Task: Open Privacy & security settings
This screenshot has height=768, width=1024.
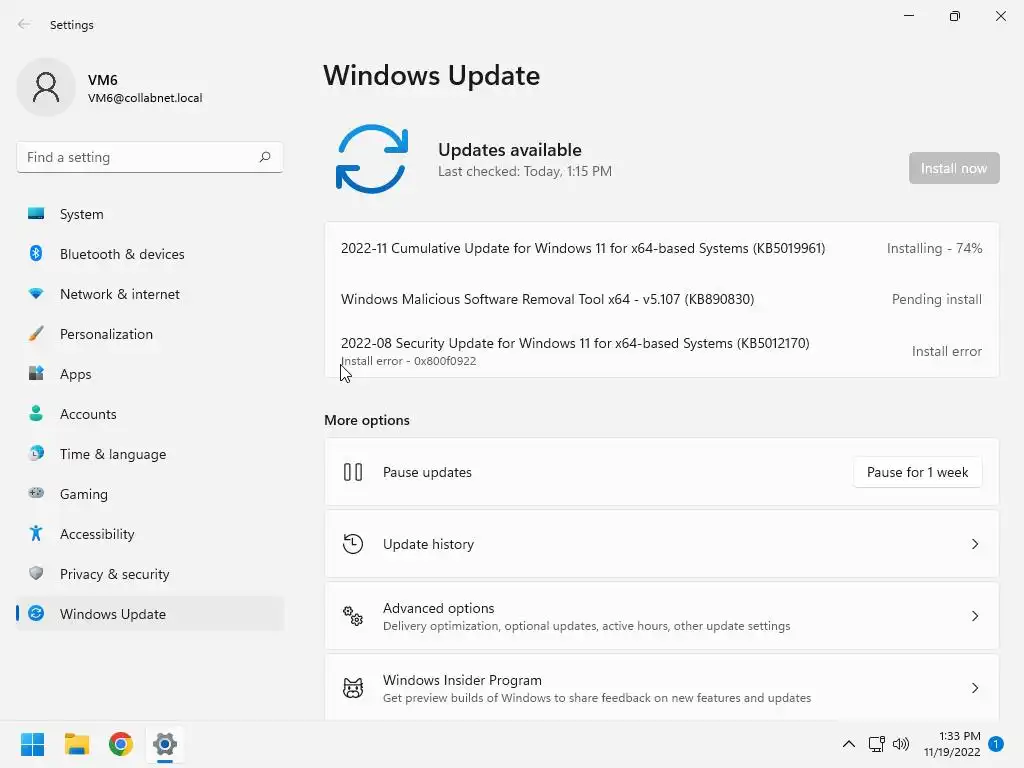Action: tap(150, 574)
